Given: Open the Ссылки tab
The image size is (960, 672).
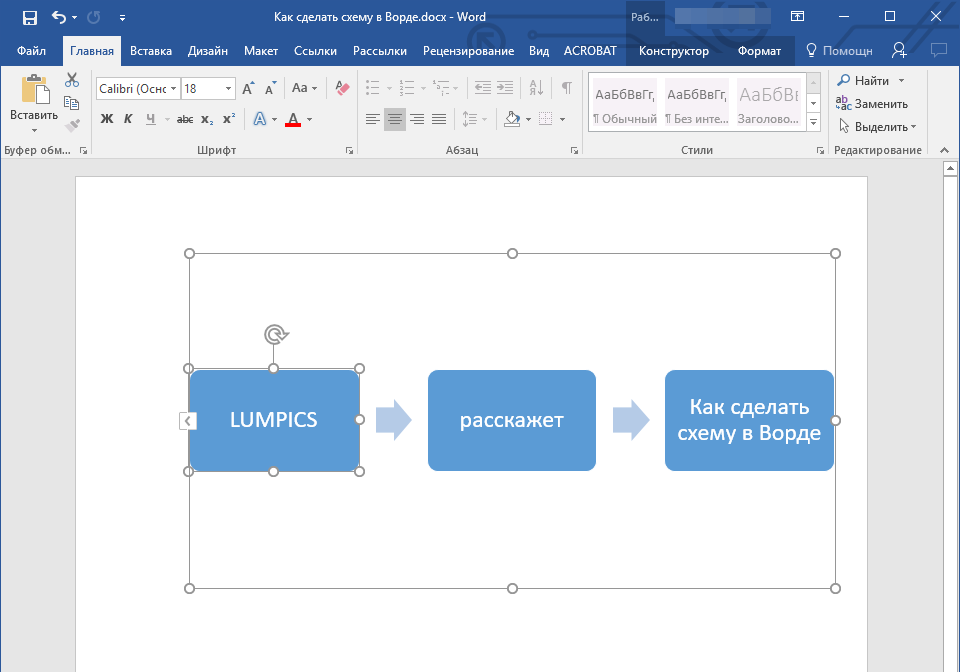Looking at the screenshot, I should tap(315, 51).
